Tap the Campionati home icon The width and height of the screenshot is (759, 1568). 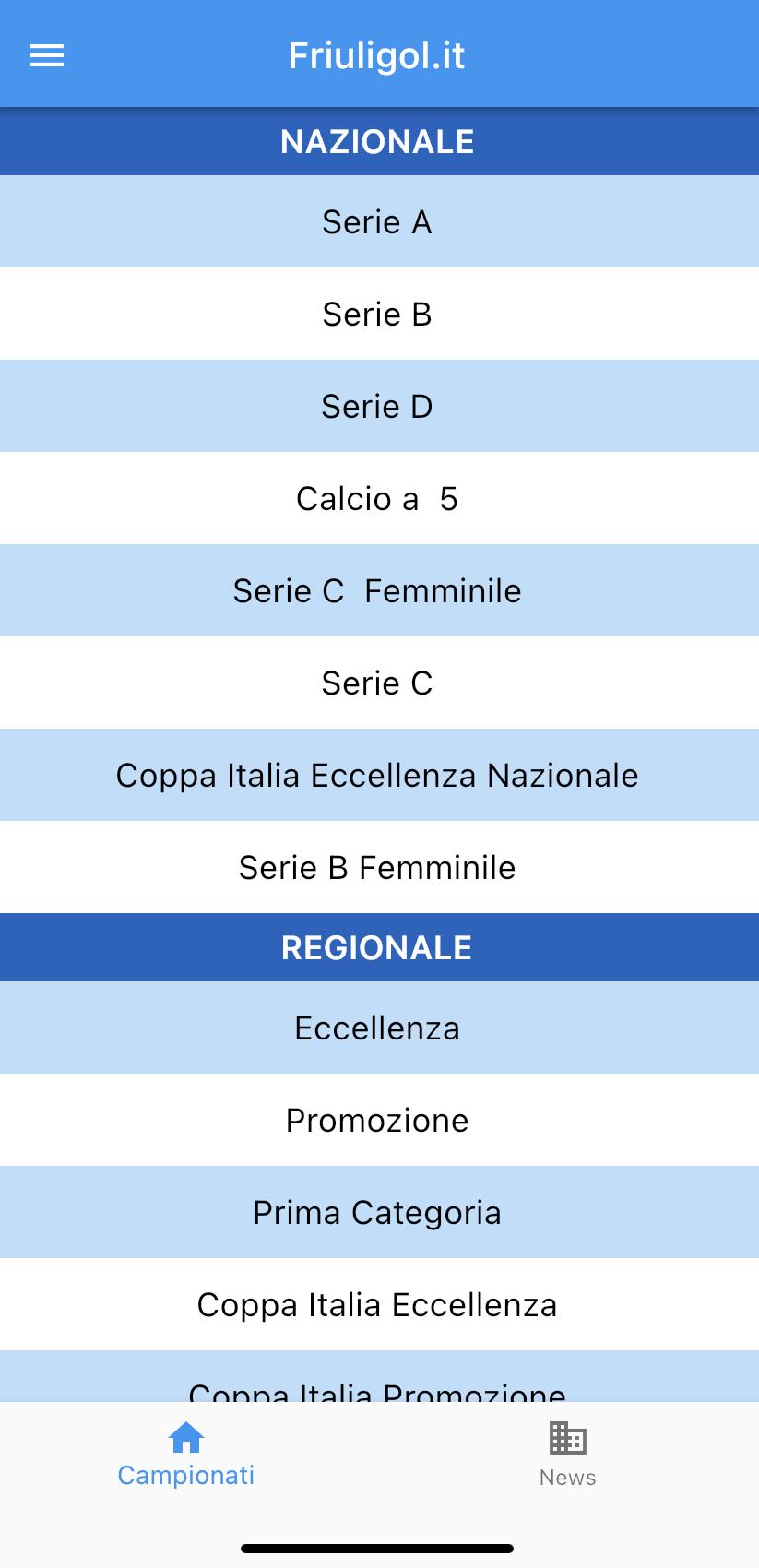186,1437
